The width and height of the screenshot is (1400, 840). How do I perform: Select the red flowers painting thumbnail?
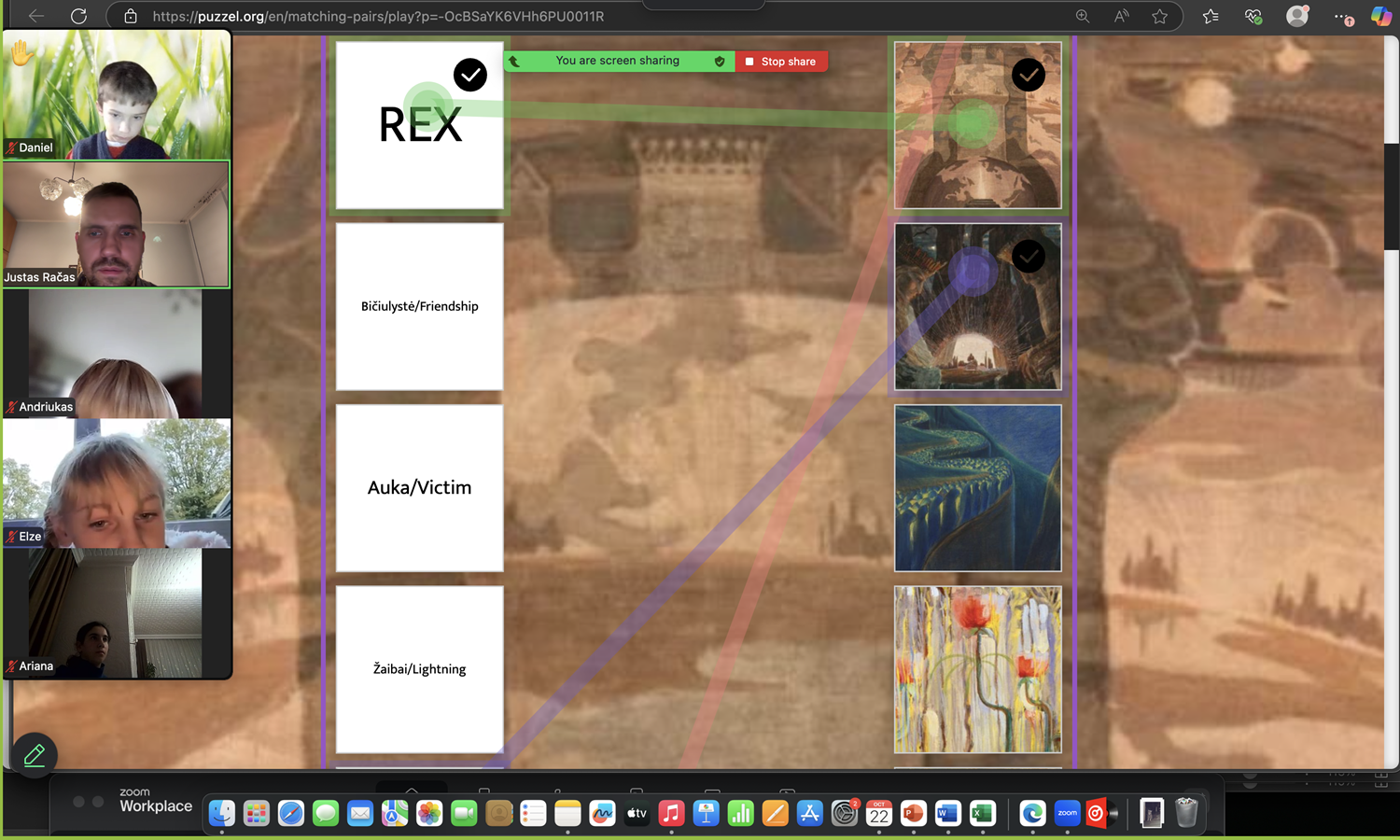[977, 668]
